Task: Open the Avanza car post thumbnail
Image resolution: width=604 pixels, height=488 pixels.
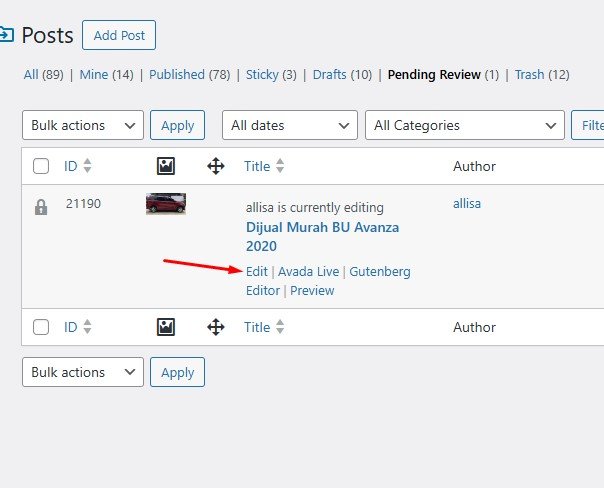Action: [x=166, y=204]
